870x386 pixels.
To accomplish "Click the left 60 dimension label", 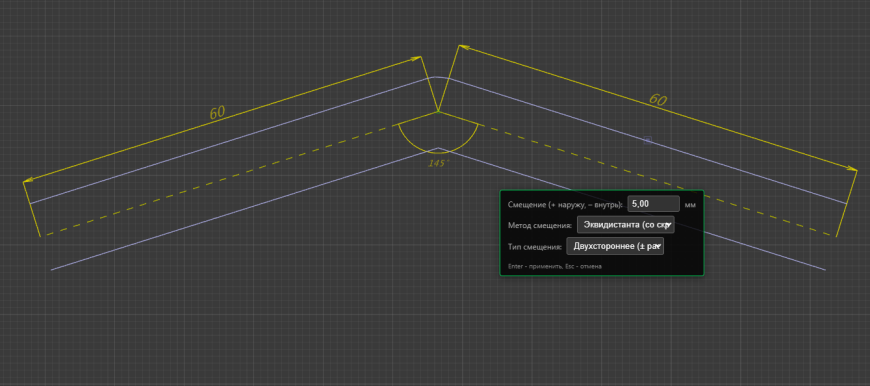I will pyautogui.click(x=217, y=113).
